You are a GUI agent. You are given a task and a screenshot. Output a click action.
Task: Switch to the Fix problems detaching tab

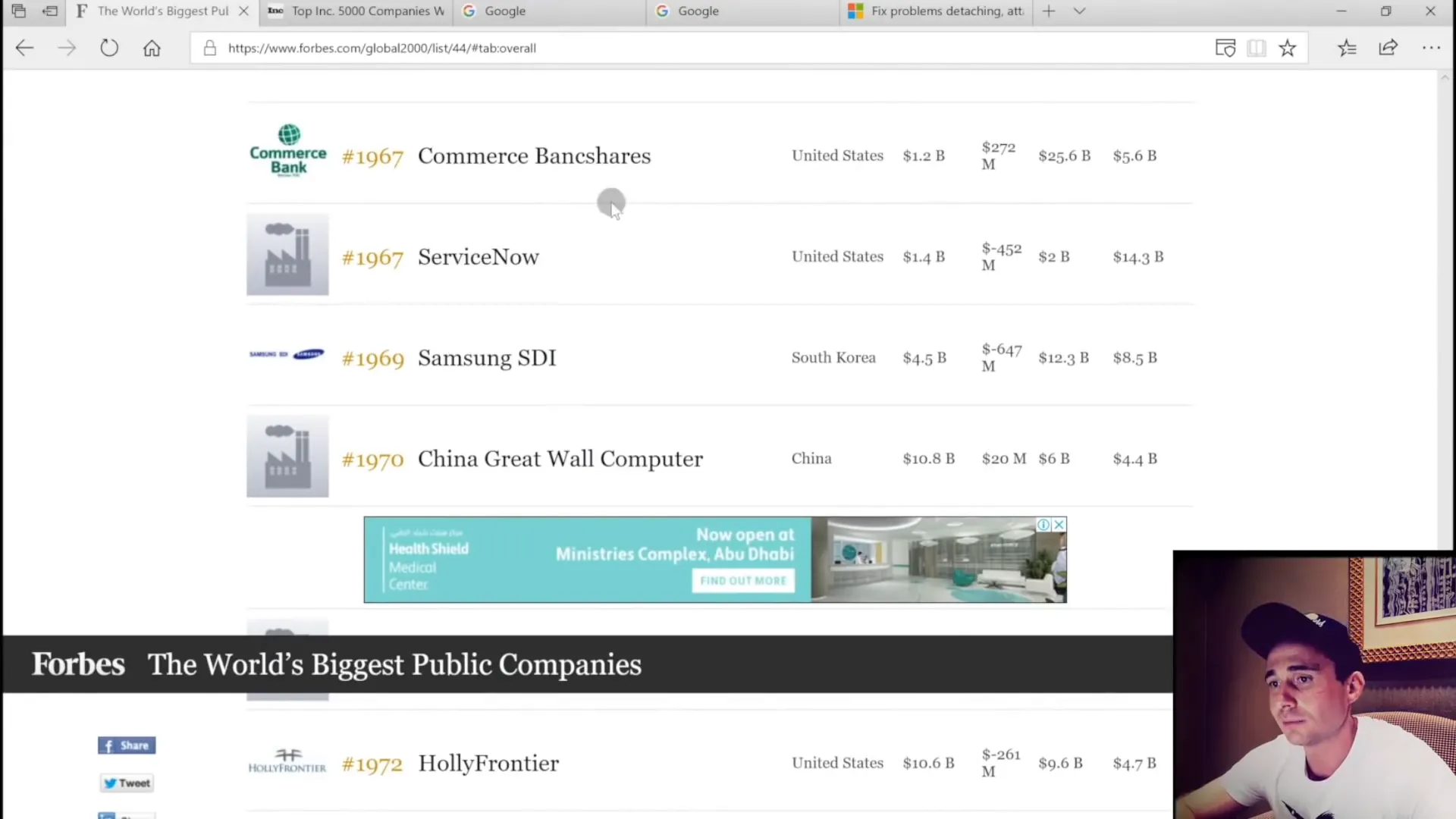tap(937, 11)
